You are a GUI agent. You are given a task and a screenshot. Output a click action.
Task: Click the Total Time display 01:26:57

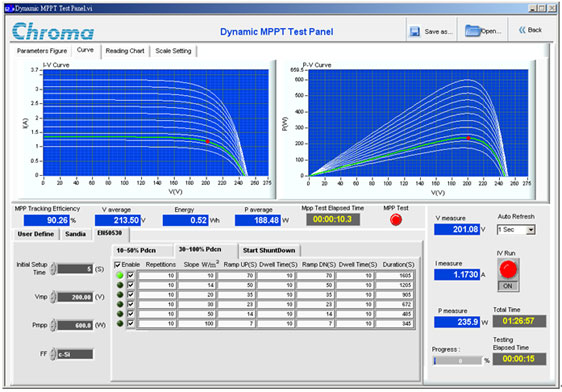point(519,321)
